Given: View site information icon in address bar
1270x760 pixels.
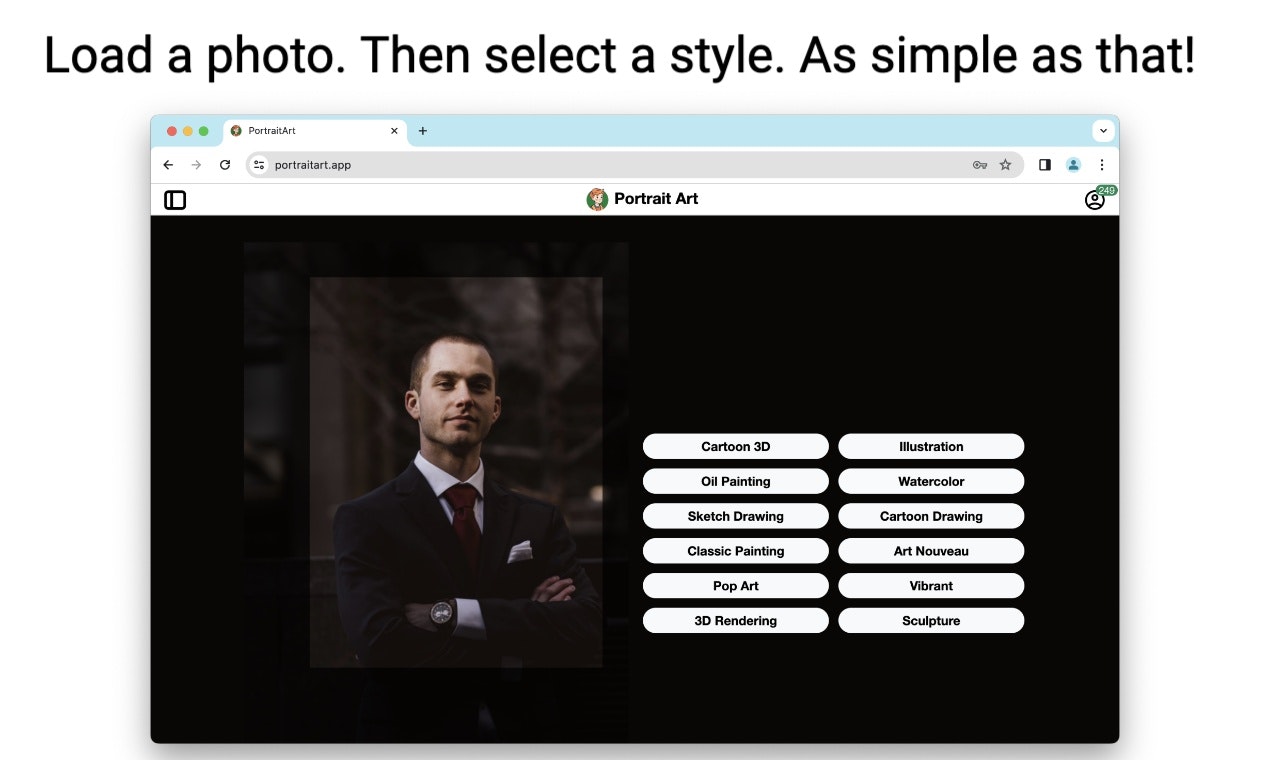Looking at the screenshot, I should (x=259, y=165).
